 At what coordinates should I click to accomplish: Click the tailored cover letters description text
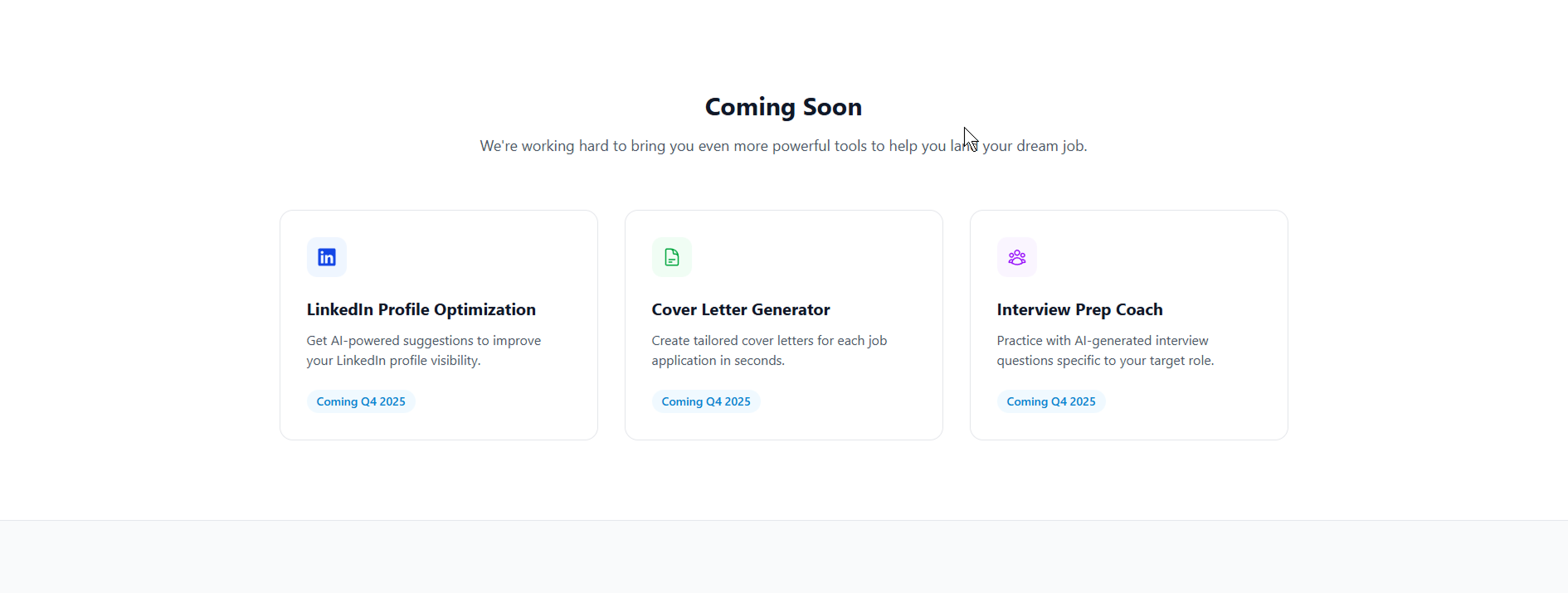tap(770, 351)
